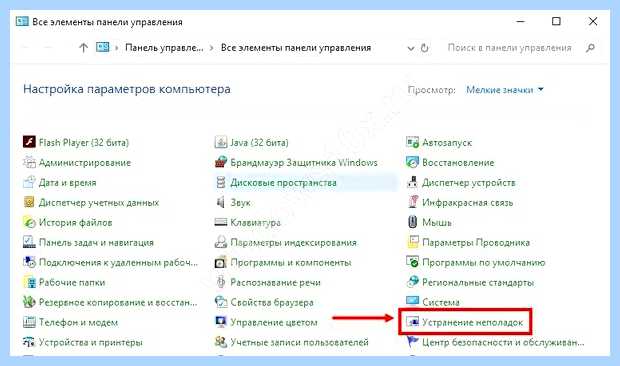Click the Региональные стандарты globe icon
620x366 pixels.
click(x=412, y=282)
